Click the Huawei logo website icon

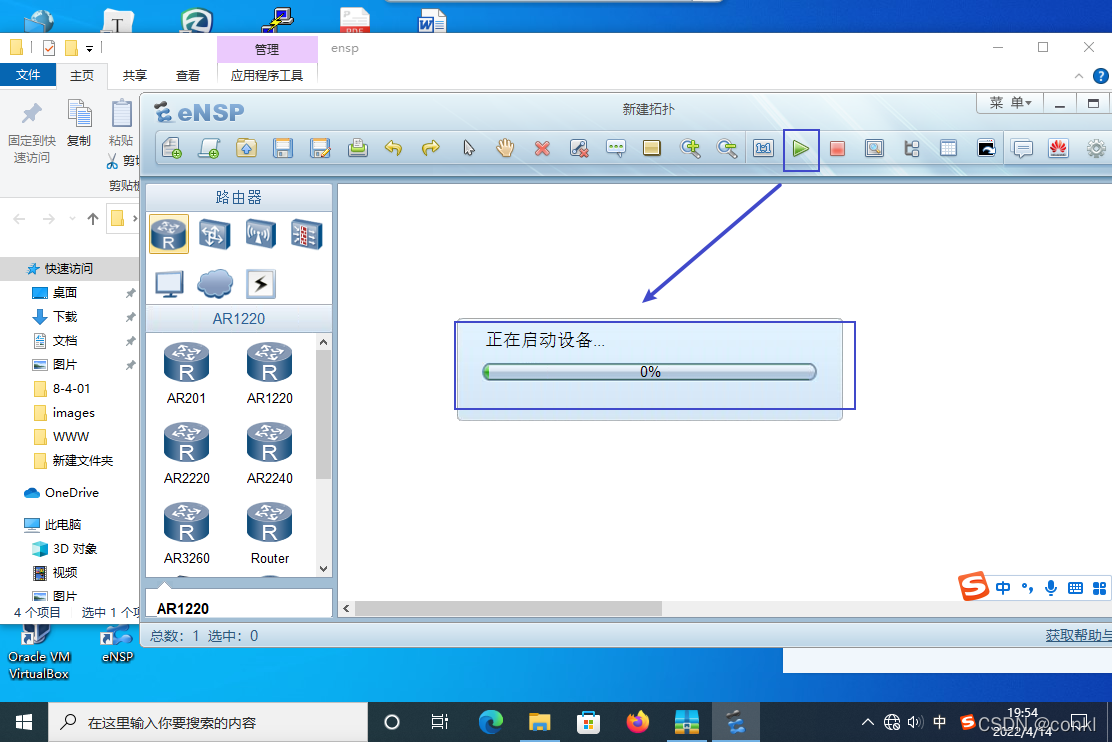1058,148
